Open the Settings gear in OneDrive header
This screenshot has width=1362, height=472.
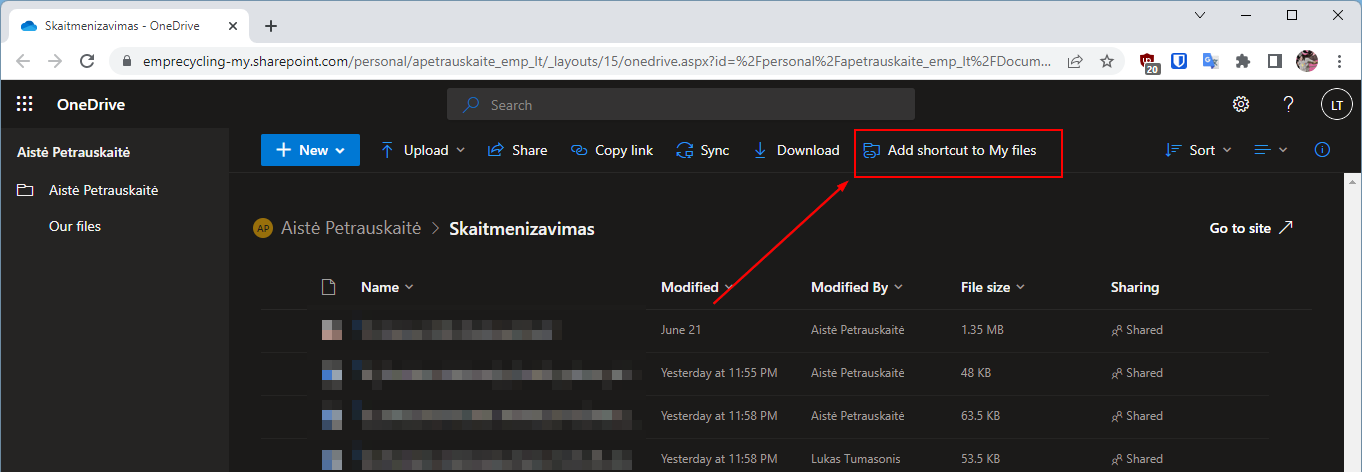[1241, 104]
